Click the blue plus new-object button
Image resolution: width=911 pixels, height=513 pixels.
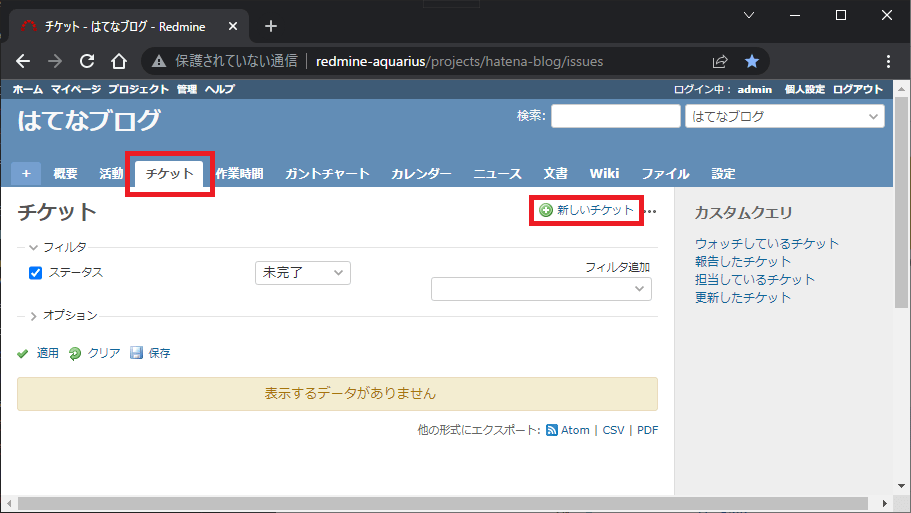click(x=26, y=174)
